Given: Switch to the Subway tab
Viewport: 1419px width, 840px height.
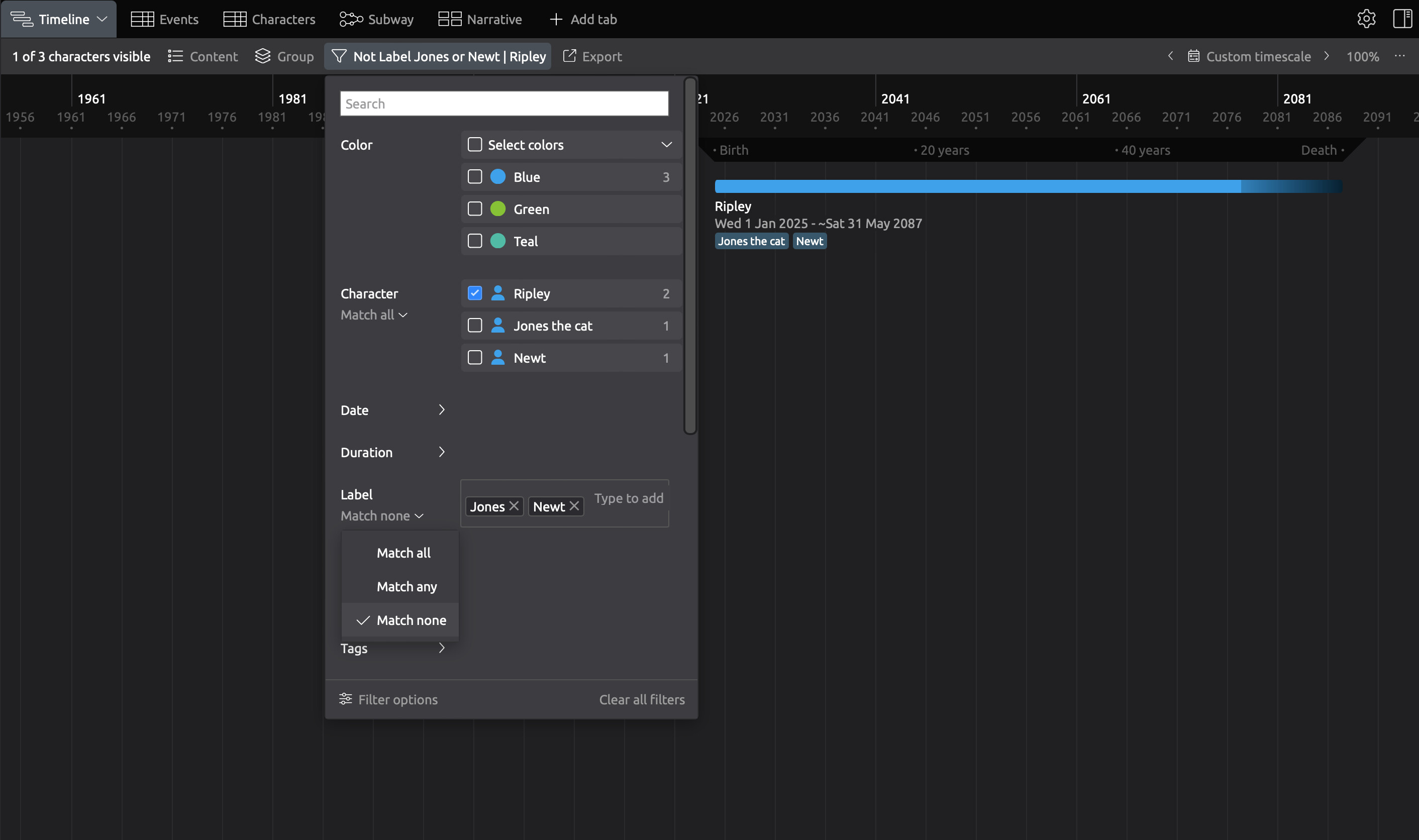Looking at the screenshot, I should tap(376, 19).
